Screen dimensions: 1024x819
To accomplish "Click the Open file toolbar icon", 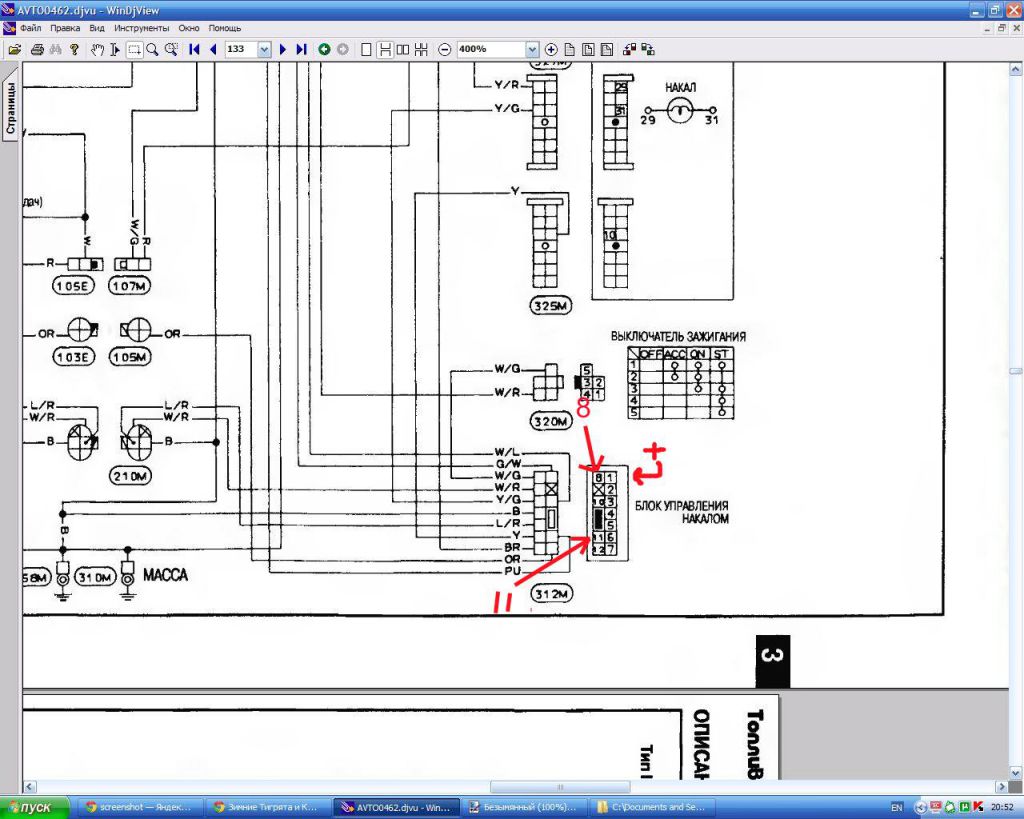I will point(15,49).
